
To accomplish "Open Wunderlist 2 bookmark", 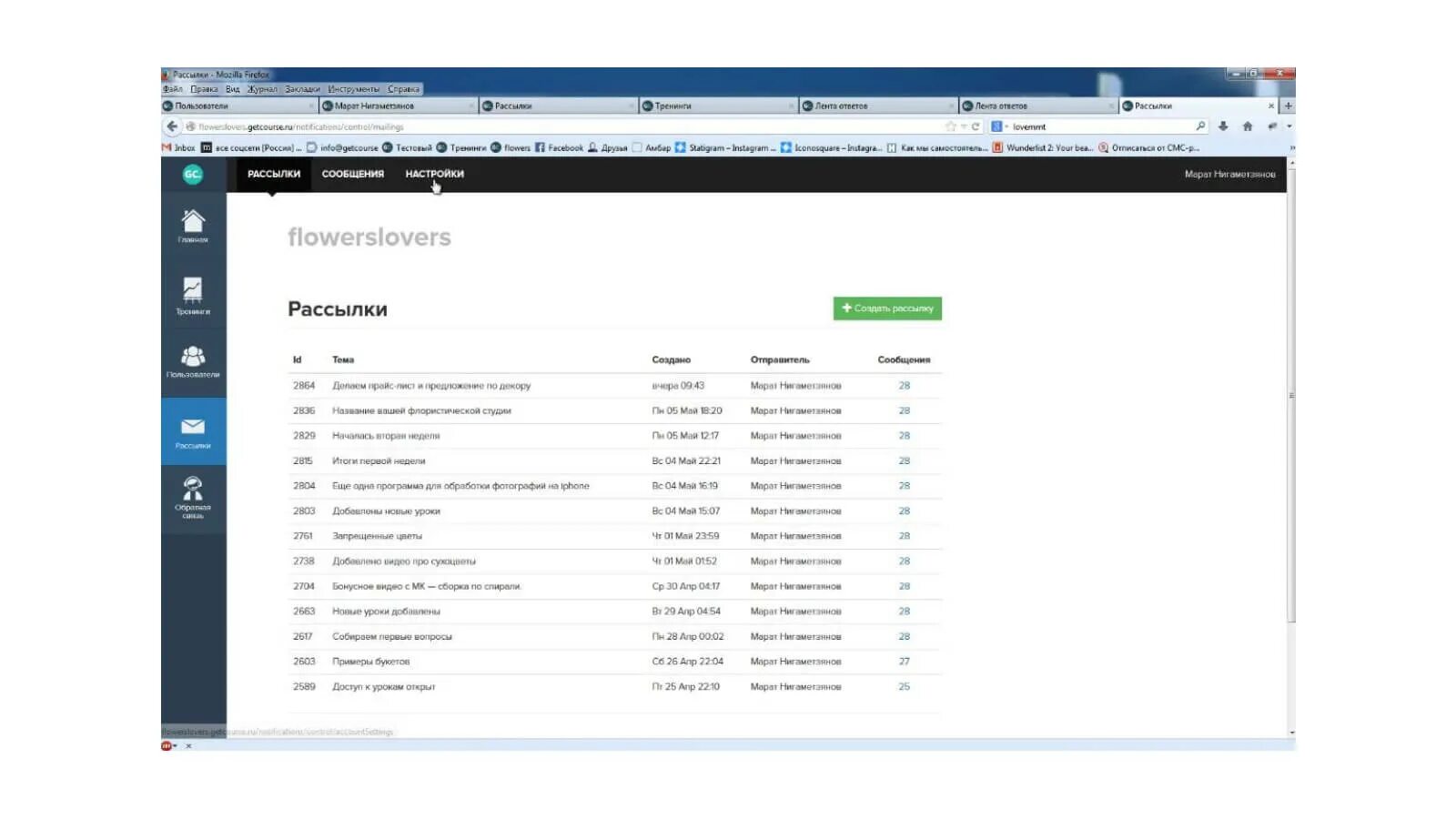I will (x=1043, y=147).
